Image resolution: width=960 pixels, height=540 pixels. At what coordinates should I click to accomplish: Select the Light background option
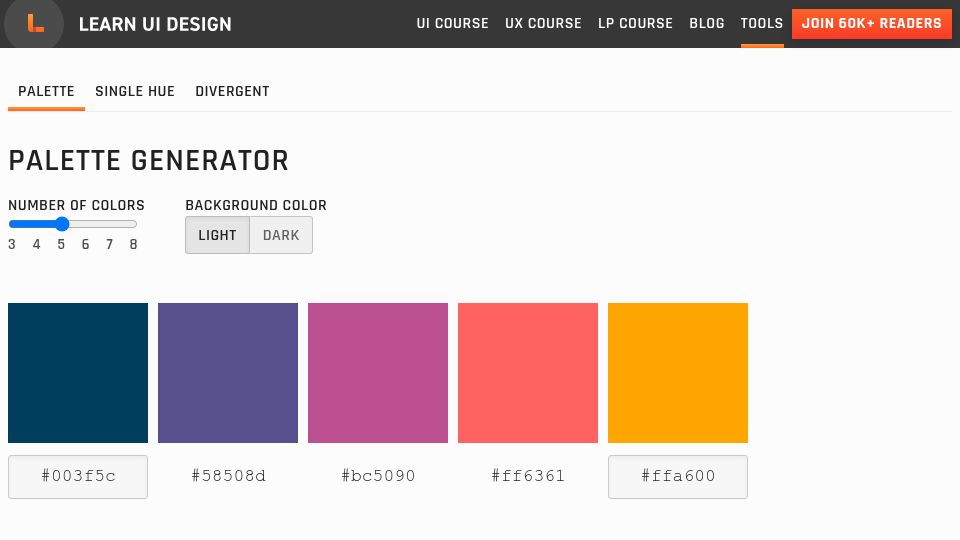coord(217,235)
